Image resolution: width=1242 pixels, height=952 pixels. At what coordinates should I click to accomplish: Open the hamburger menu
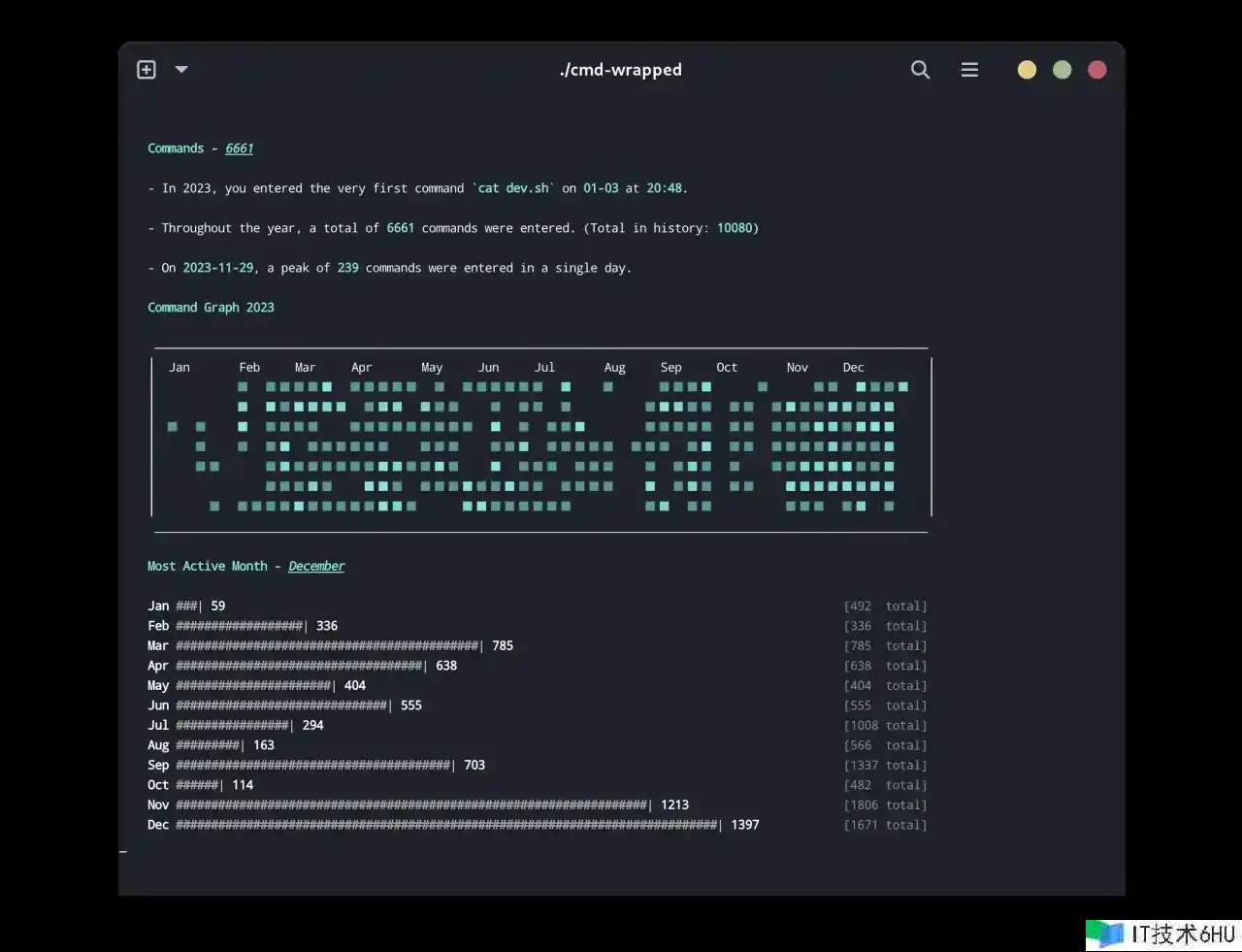coord(969,70)
